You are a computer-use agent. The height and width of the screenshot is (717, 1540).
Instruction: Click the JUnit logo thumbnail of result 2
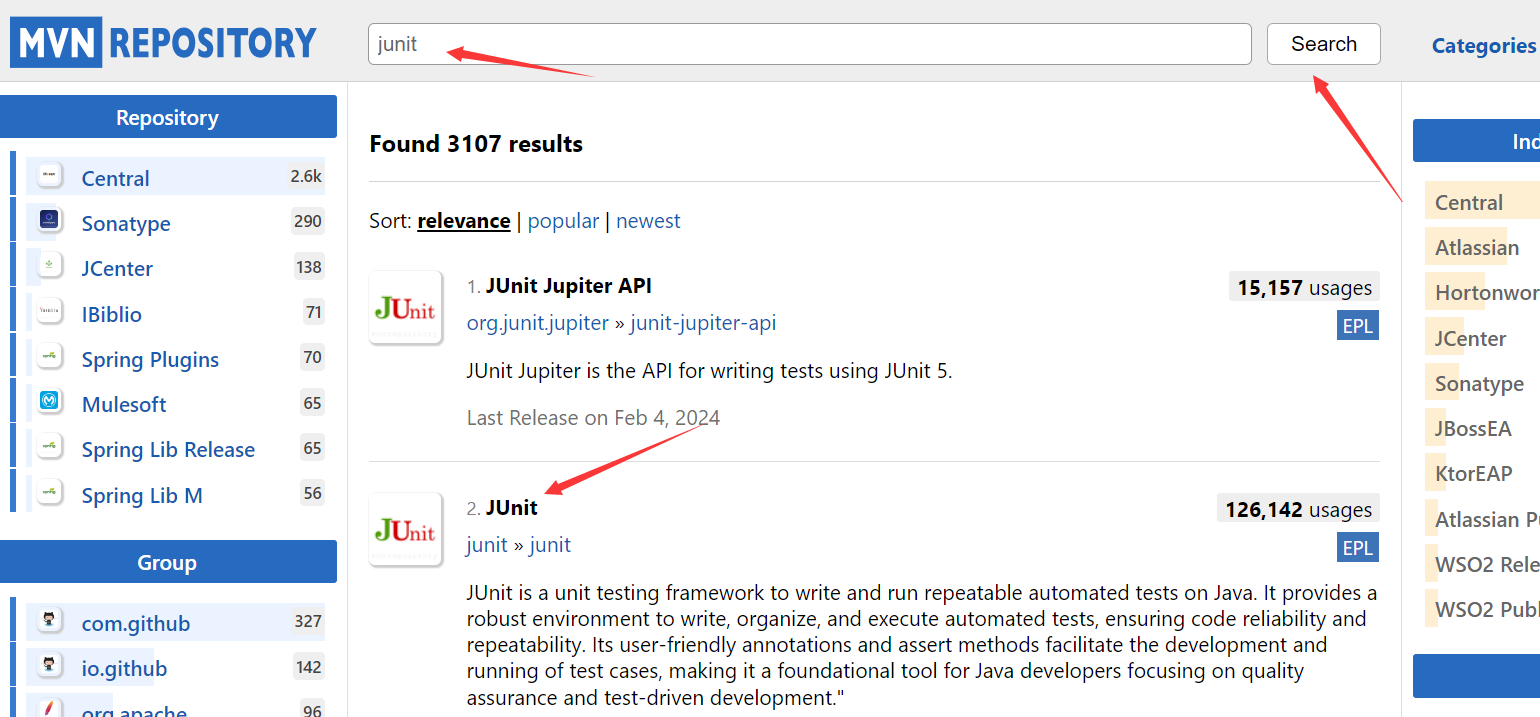(406, 530)
